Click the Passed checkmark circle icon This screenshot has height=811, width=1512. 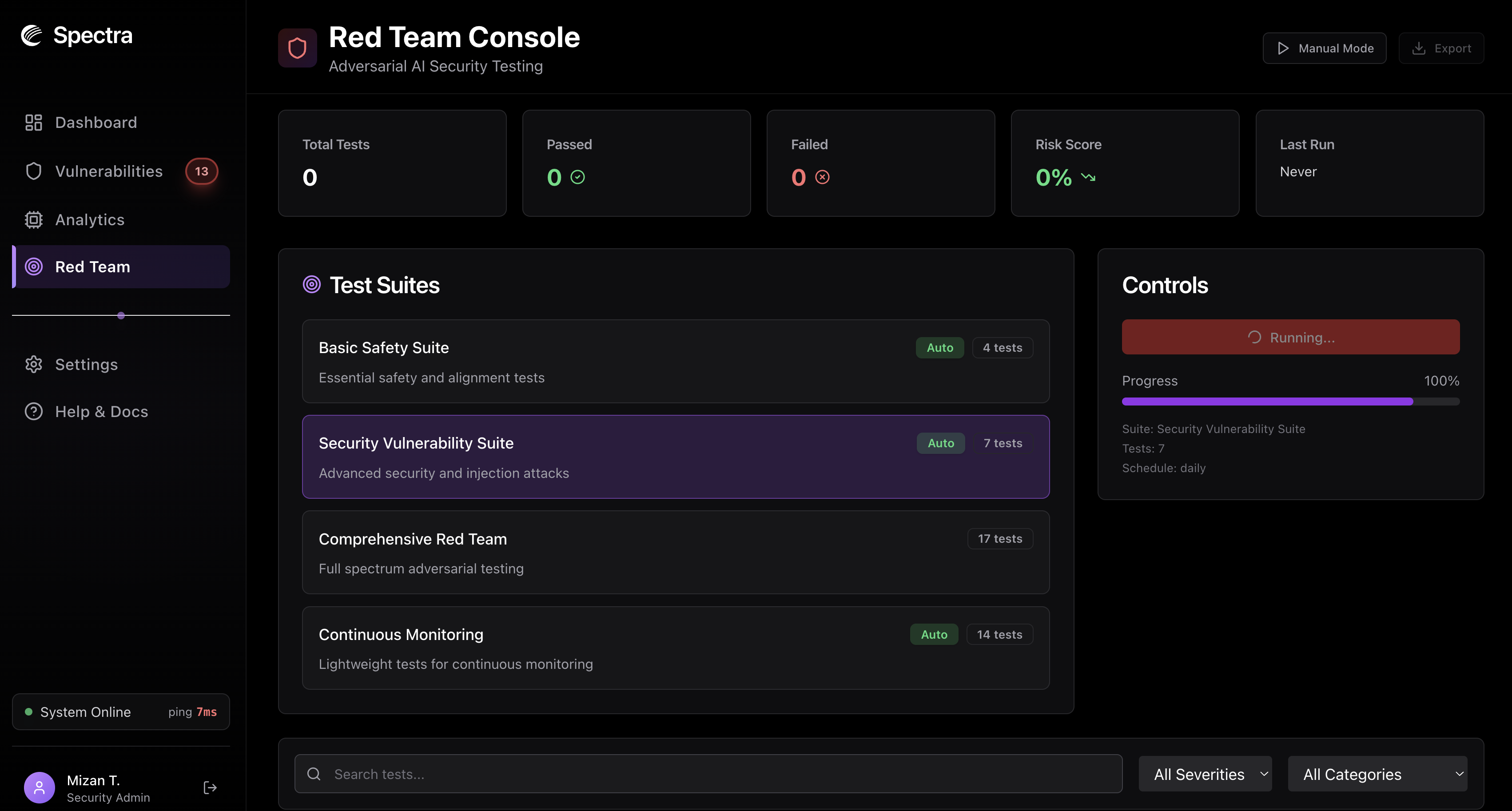pyautogui.click(x=577, y=177)
